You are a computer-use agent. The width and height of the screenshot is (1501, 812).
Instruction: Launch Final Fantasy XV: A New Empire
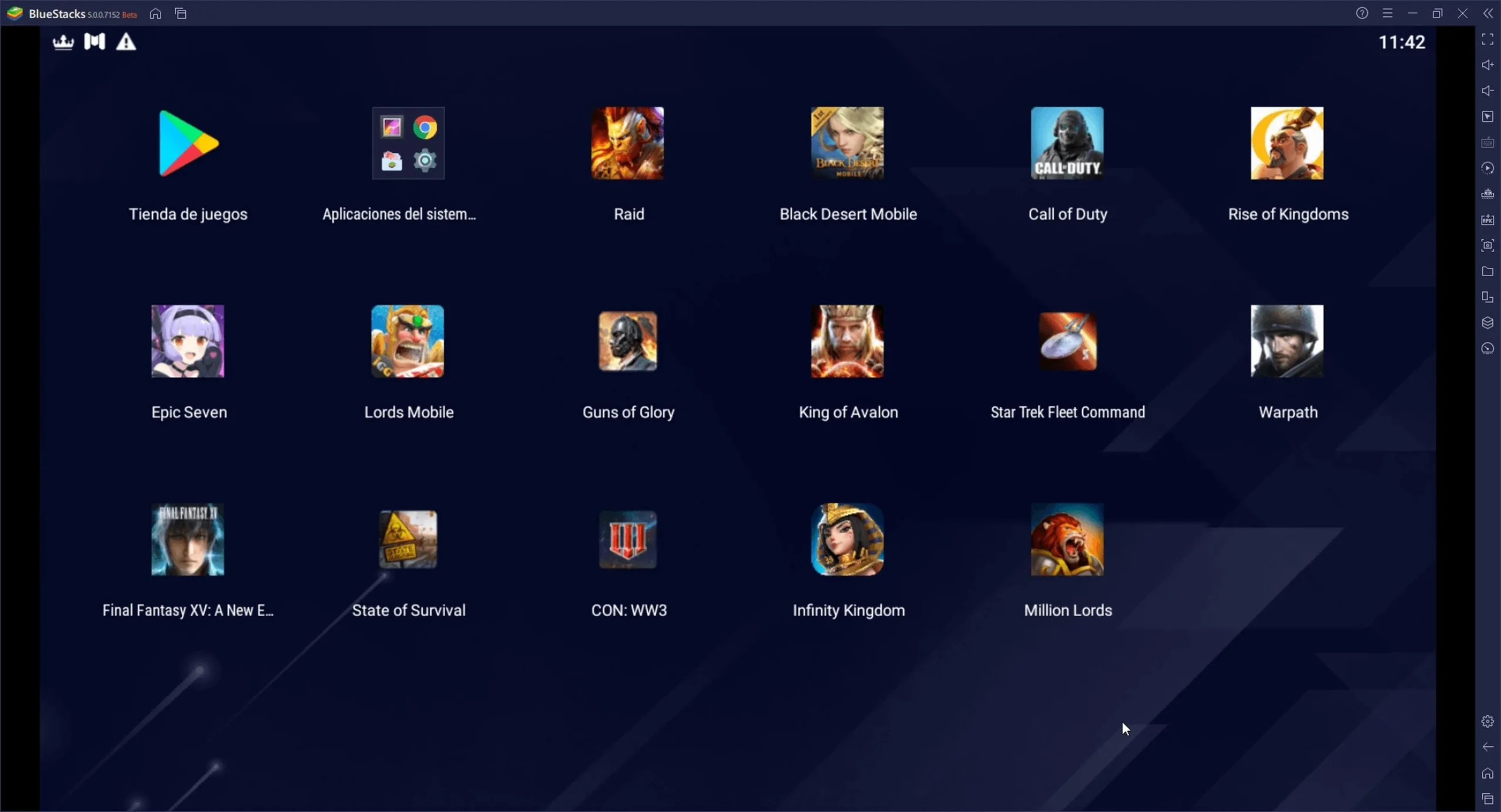[188, 539]
